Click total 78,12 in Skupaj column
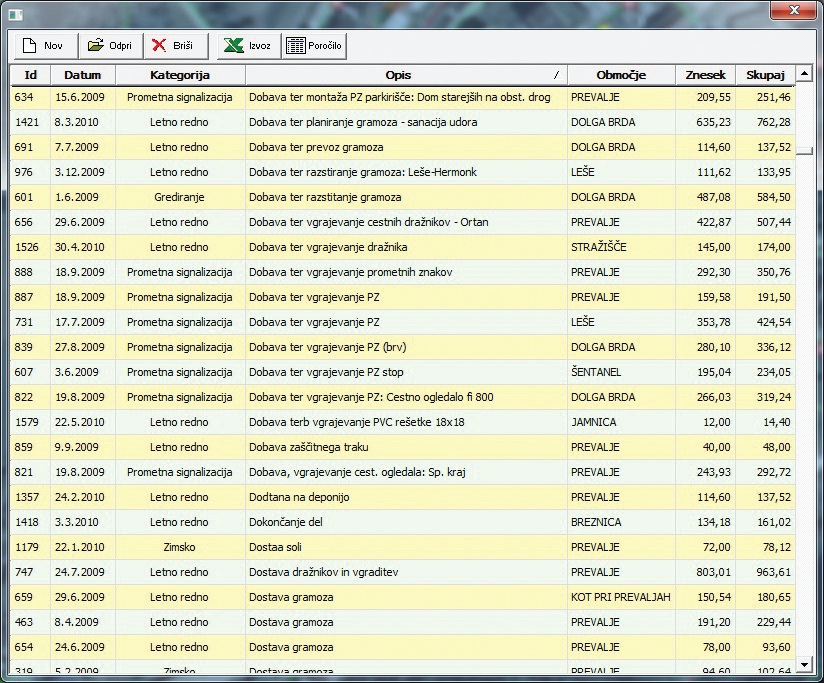The height and width of the screenshot is (683, 824). coord(777,547)
